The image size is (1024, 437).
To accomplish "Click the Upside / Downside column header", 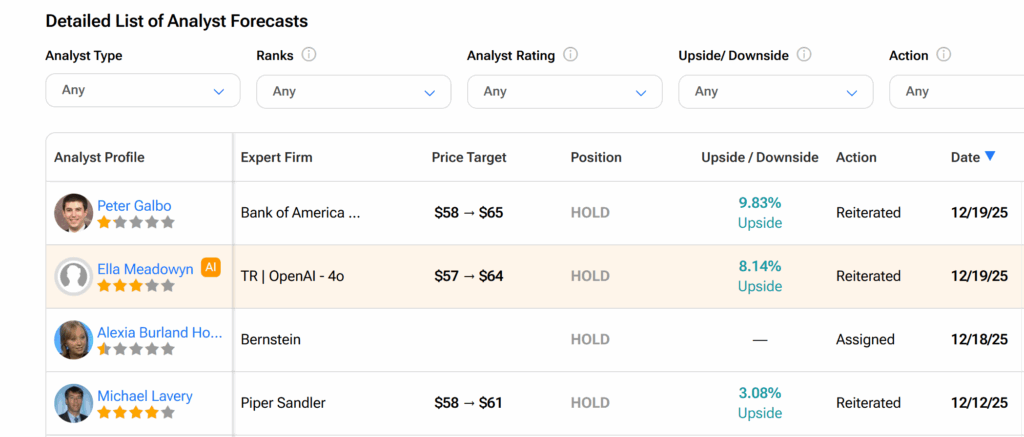I will [760, 157].
